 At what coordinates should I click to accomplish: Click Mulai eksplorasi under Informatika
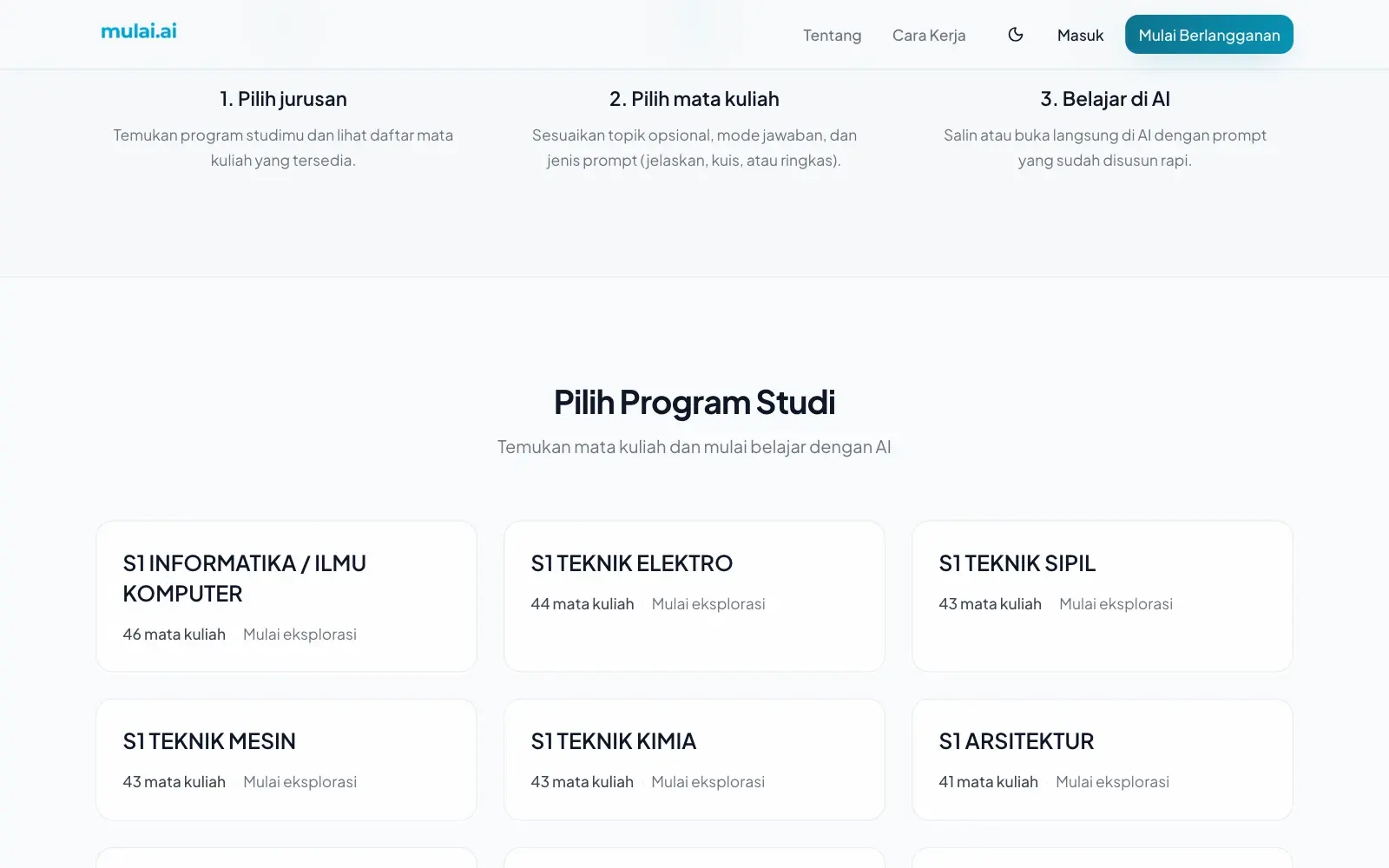tap(300, 635)
